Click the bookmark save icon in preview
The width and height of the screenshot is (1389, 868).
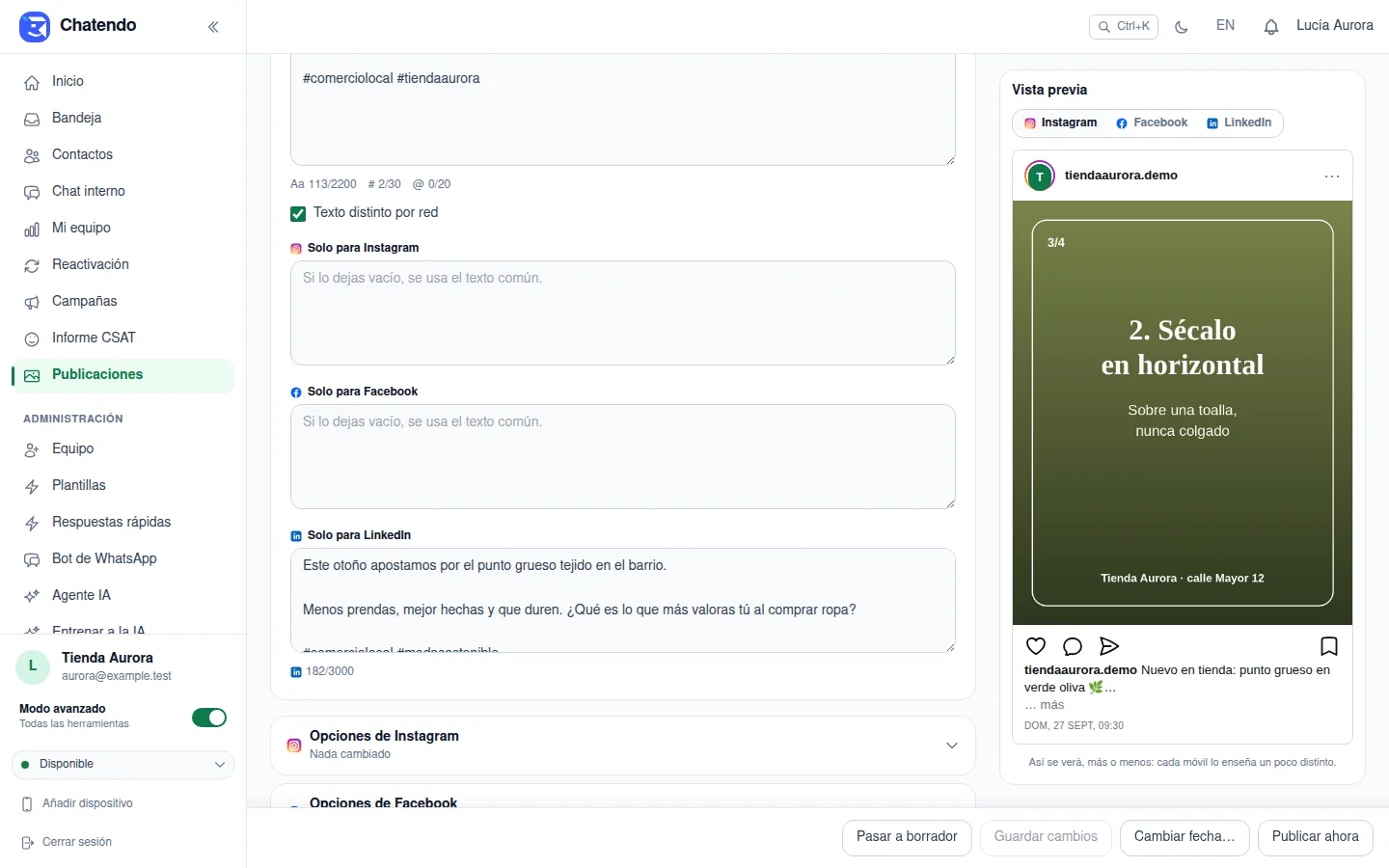click(x=1329, y=646)
